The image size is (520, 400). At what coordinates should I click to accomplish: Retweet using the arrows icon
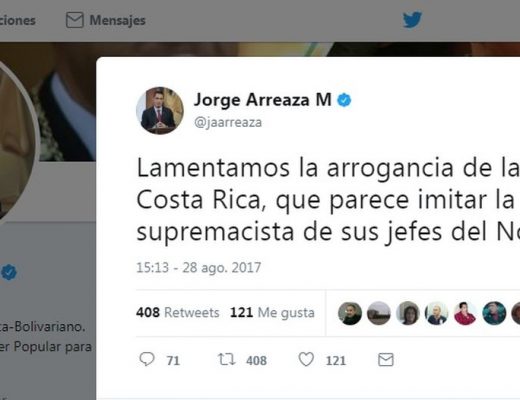227,360
